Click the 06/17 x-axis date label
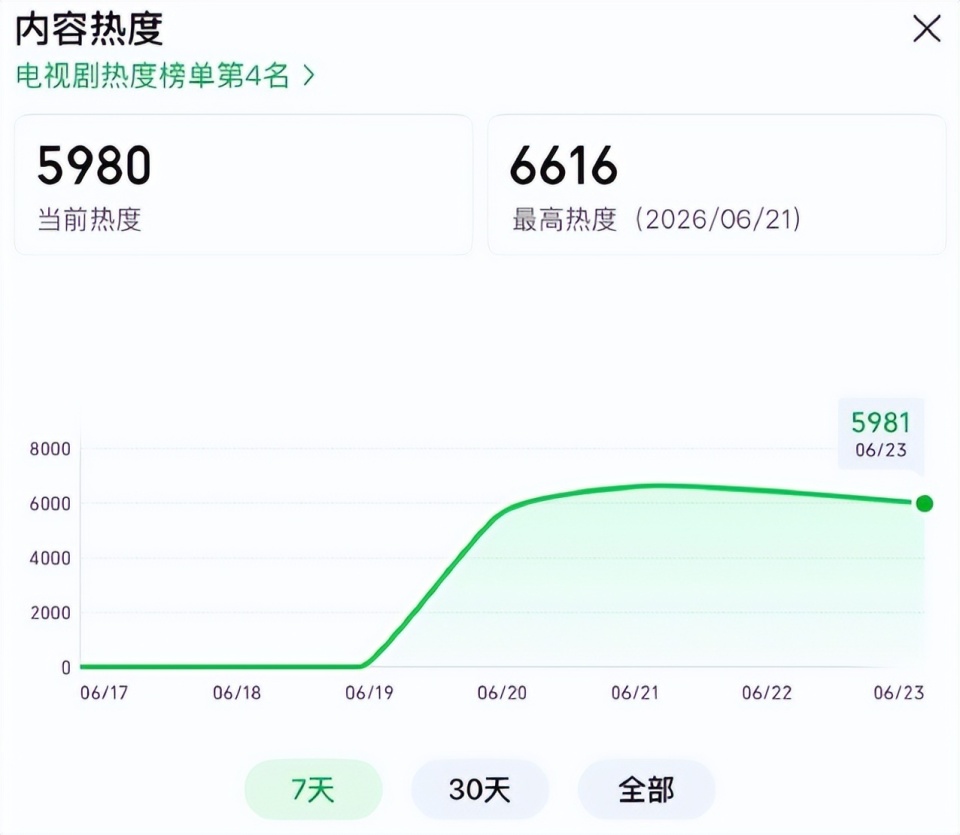This screenshot has height=835, width=960. click(x=104, y=692)
